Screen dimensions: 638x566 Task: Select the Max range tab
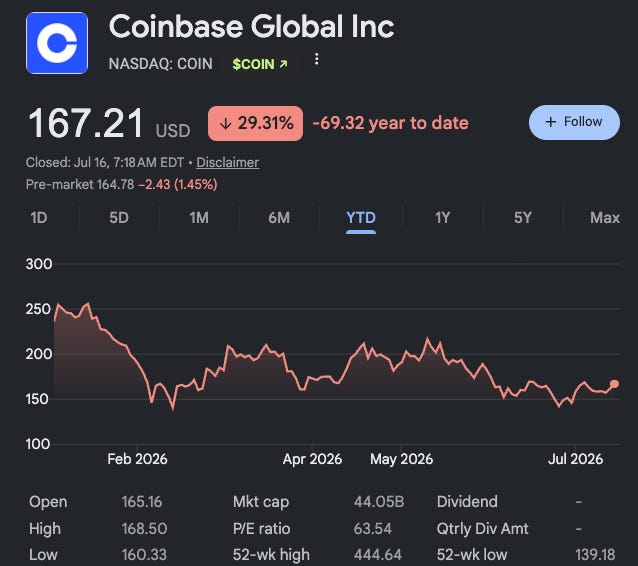click(605, 218)
